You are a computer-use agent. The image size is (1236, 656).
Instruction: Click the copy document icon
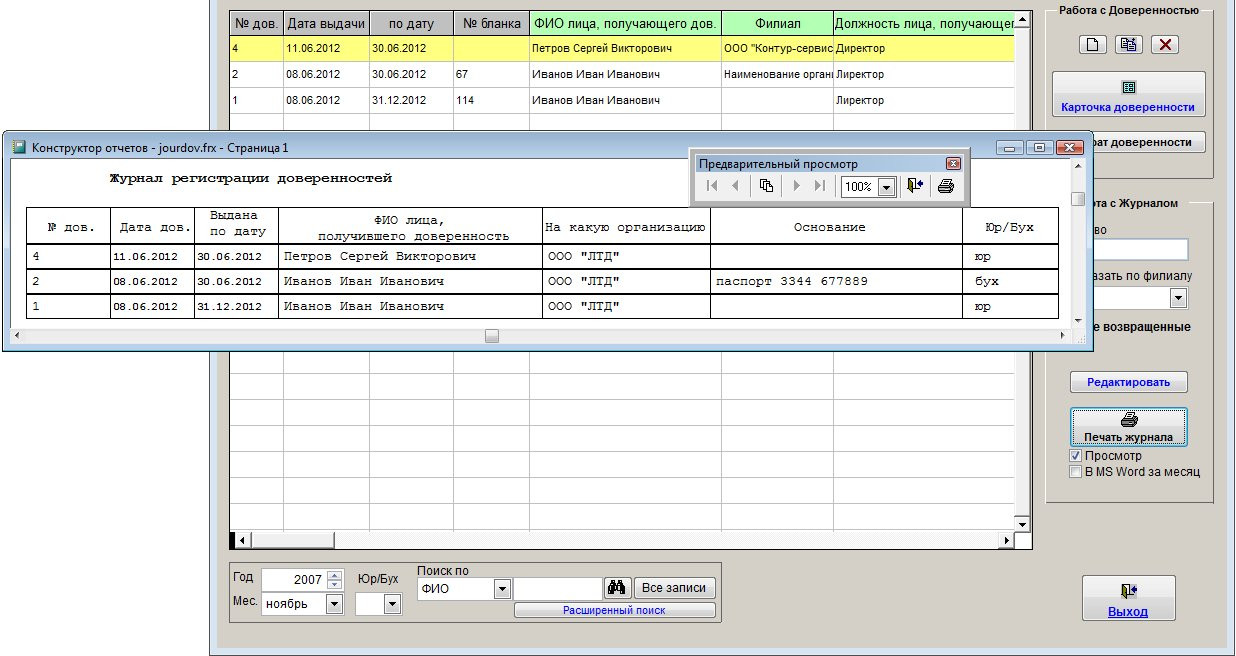point(1129,44)
